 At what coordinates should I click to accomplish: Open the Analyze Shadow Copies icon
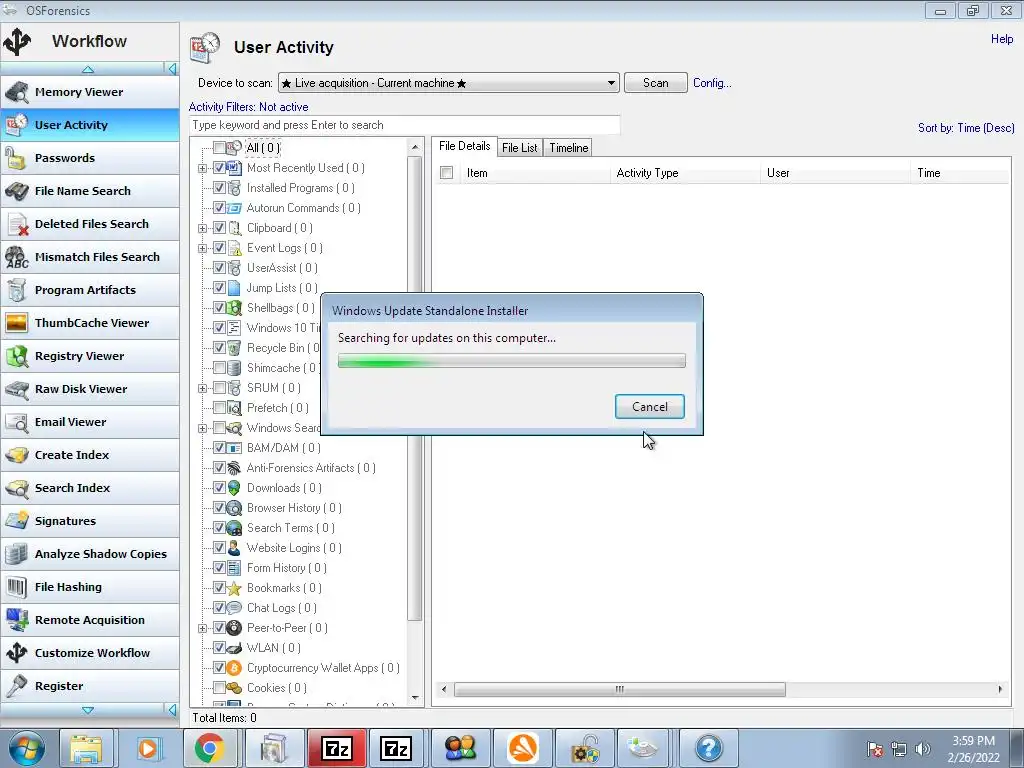click(16, 554)
